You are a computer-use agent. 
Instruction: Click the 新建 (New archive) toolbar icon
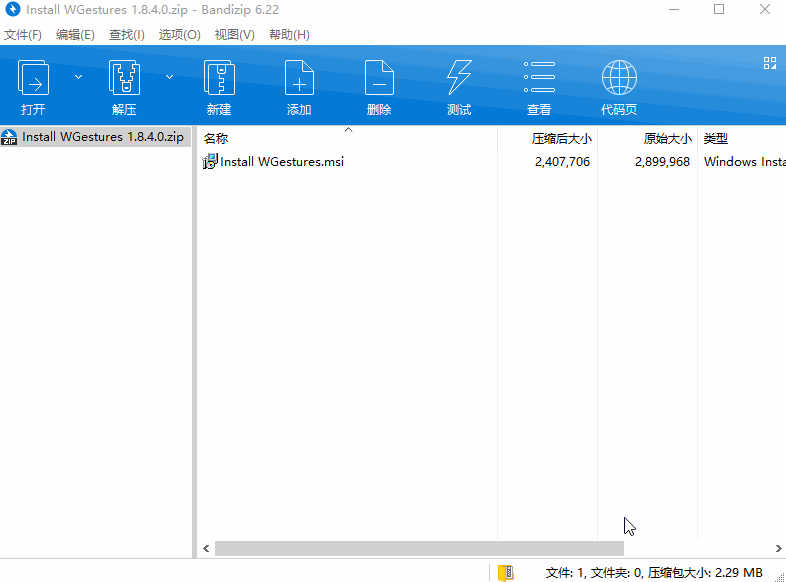point(219,77)
